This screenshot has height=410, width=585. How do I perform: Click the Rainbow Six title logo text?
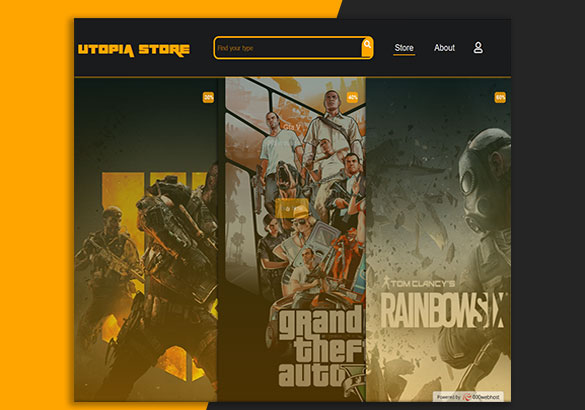(x=442, y=310)
